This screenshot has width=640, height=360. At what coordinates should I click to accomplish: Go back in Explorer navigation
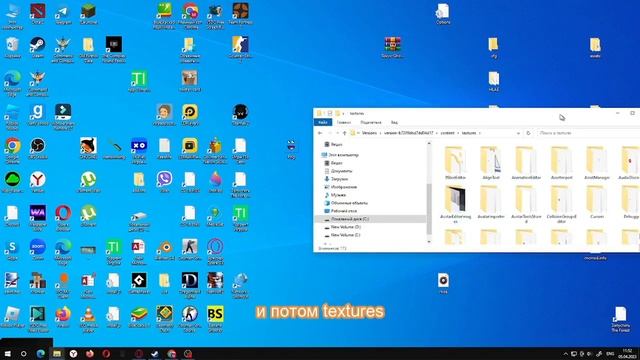[x=320, y=133]
